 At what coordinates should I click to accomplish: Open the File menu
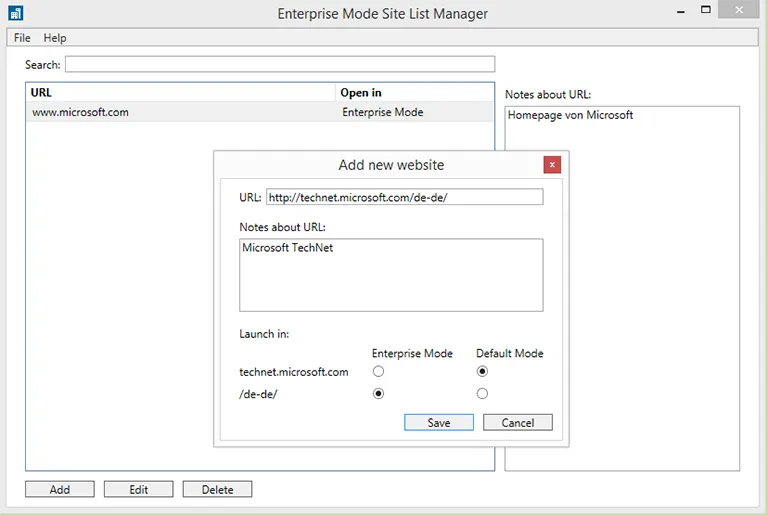[x=22, y=38]
